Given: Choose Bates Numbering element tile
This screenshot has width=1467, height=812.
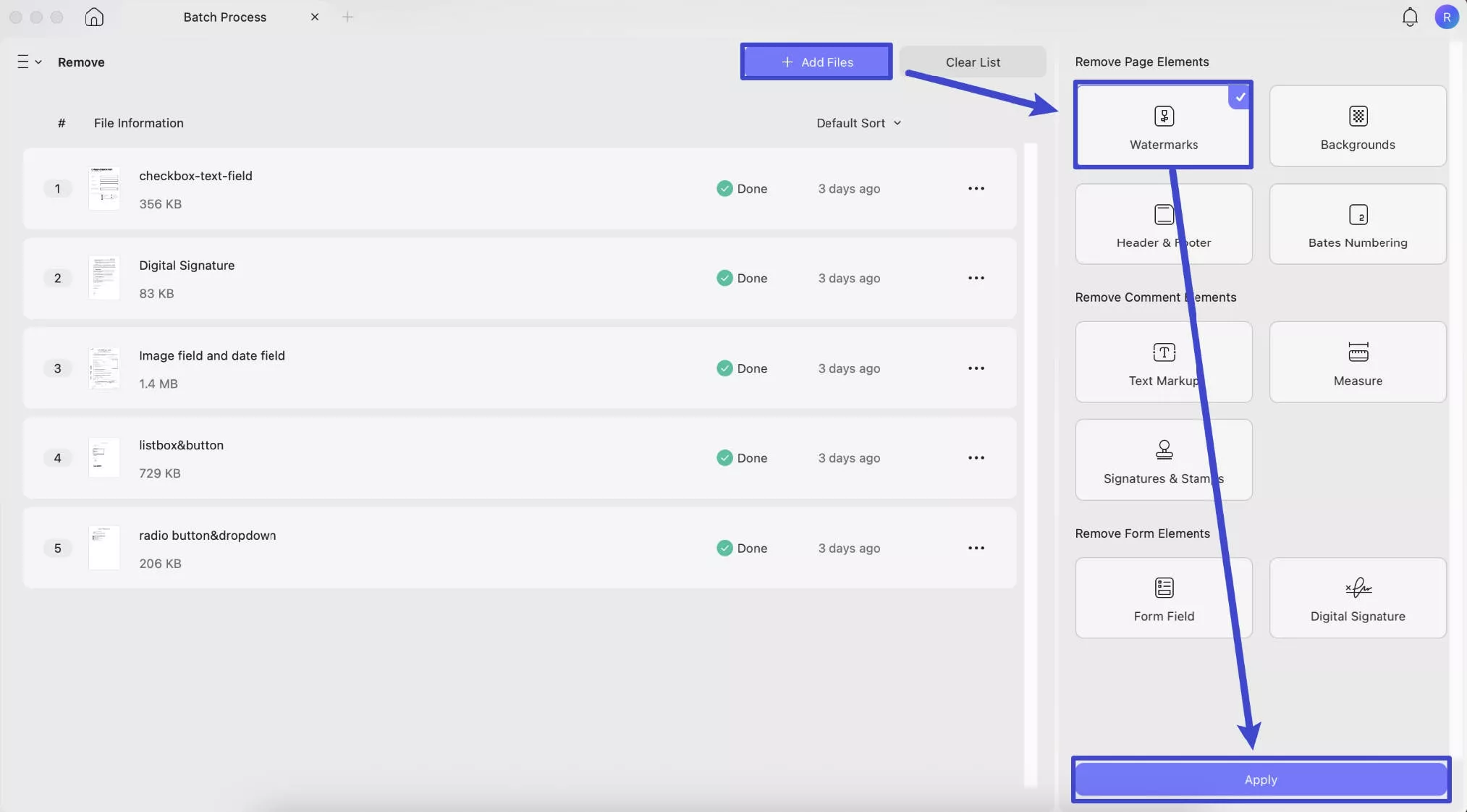Looking at the screenshot, I should [x=1357, y=224].
